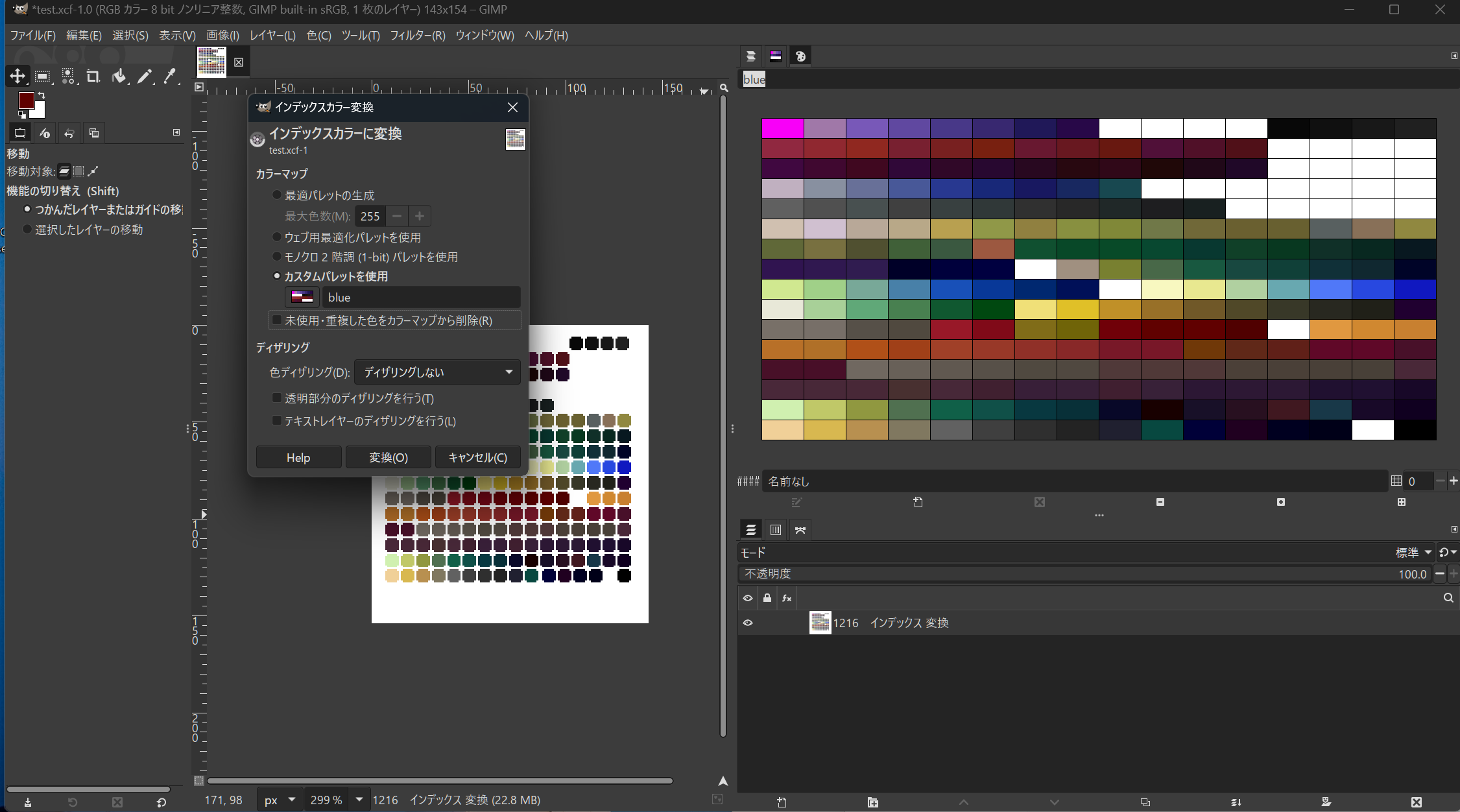Select the Bucket Fill tool

click(119, 77)
